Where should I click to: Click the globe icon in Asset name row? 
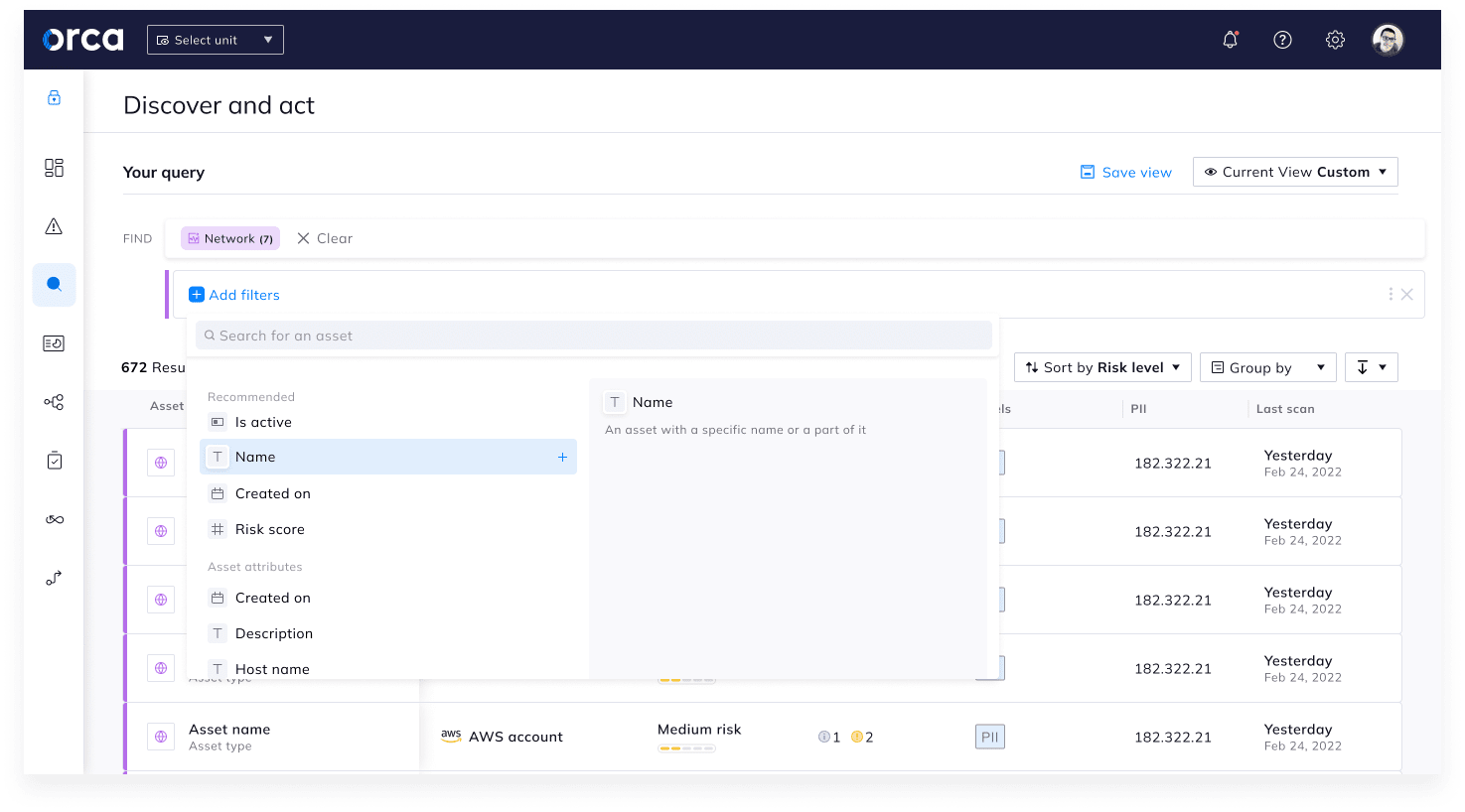click(x=161, y=737)
